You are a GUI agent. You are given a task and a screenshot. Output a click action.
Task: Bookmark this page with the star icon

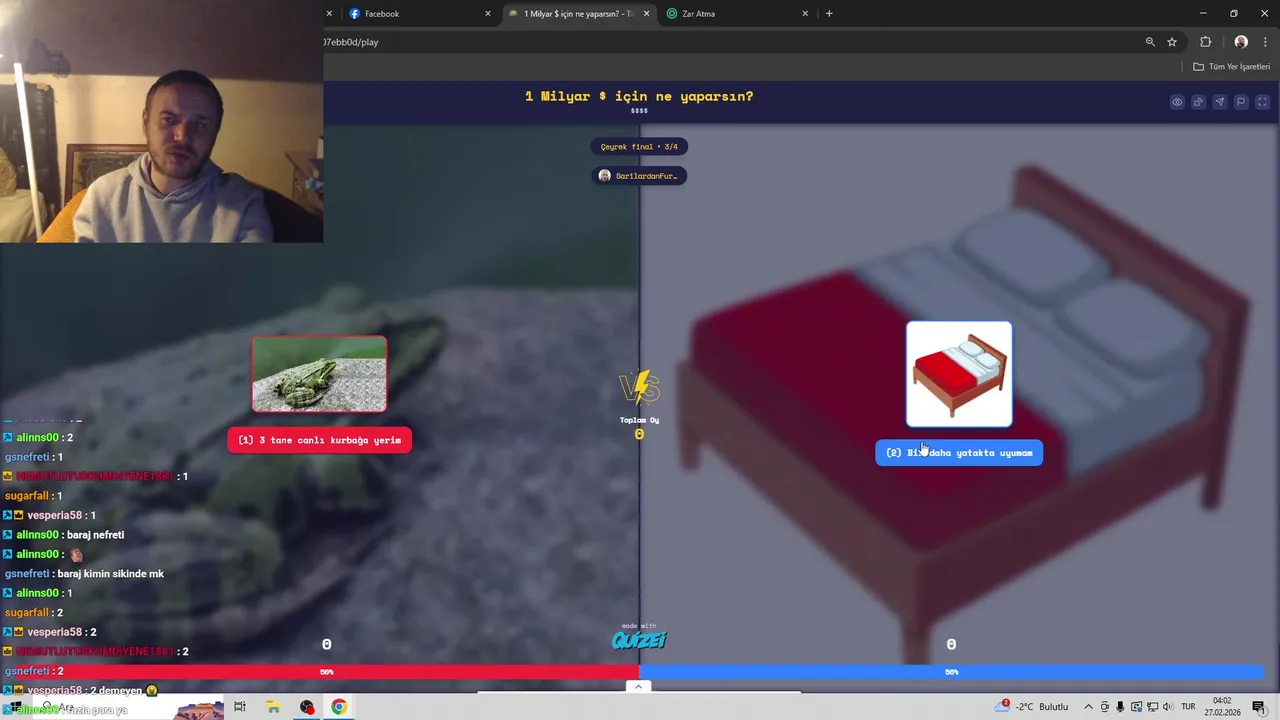[1172, 42]
